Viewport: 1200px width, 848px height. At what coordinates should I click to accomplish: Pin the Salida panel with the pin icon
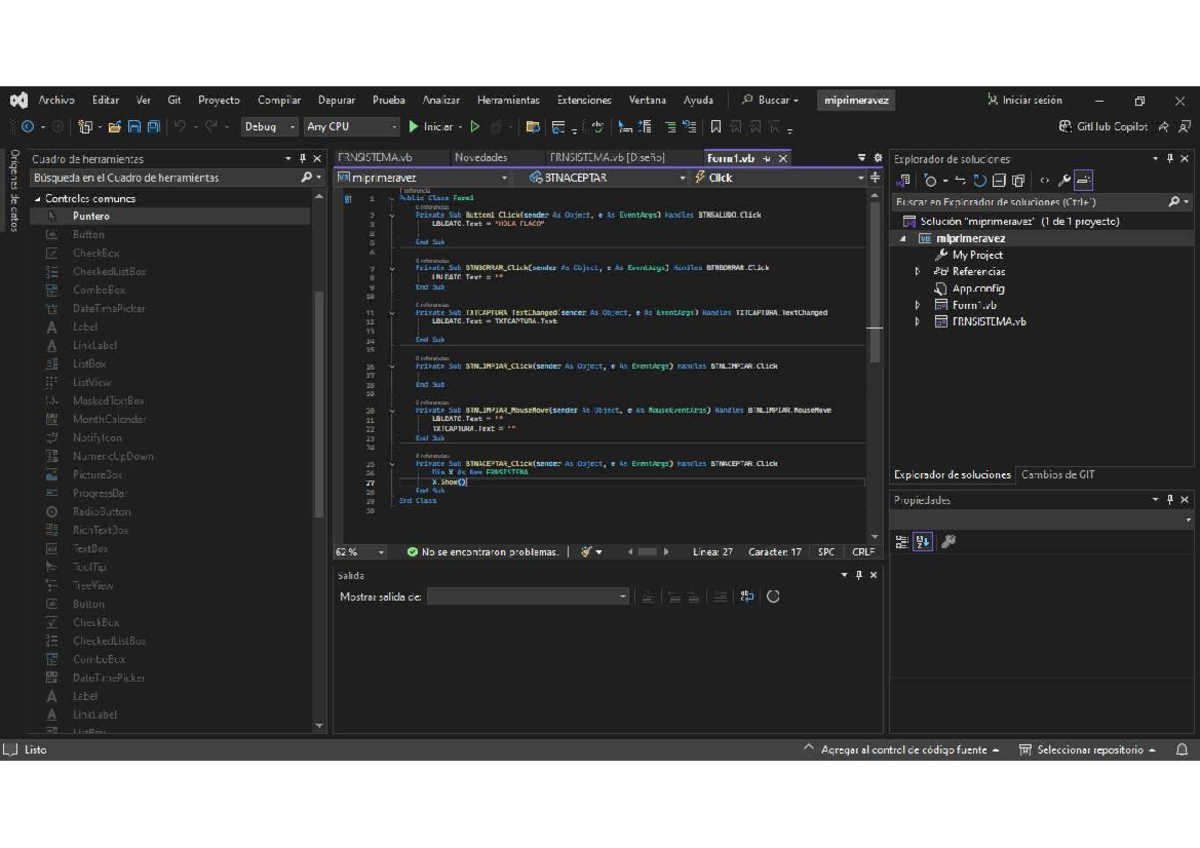point(858,575)
